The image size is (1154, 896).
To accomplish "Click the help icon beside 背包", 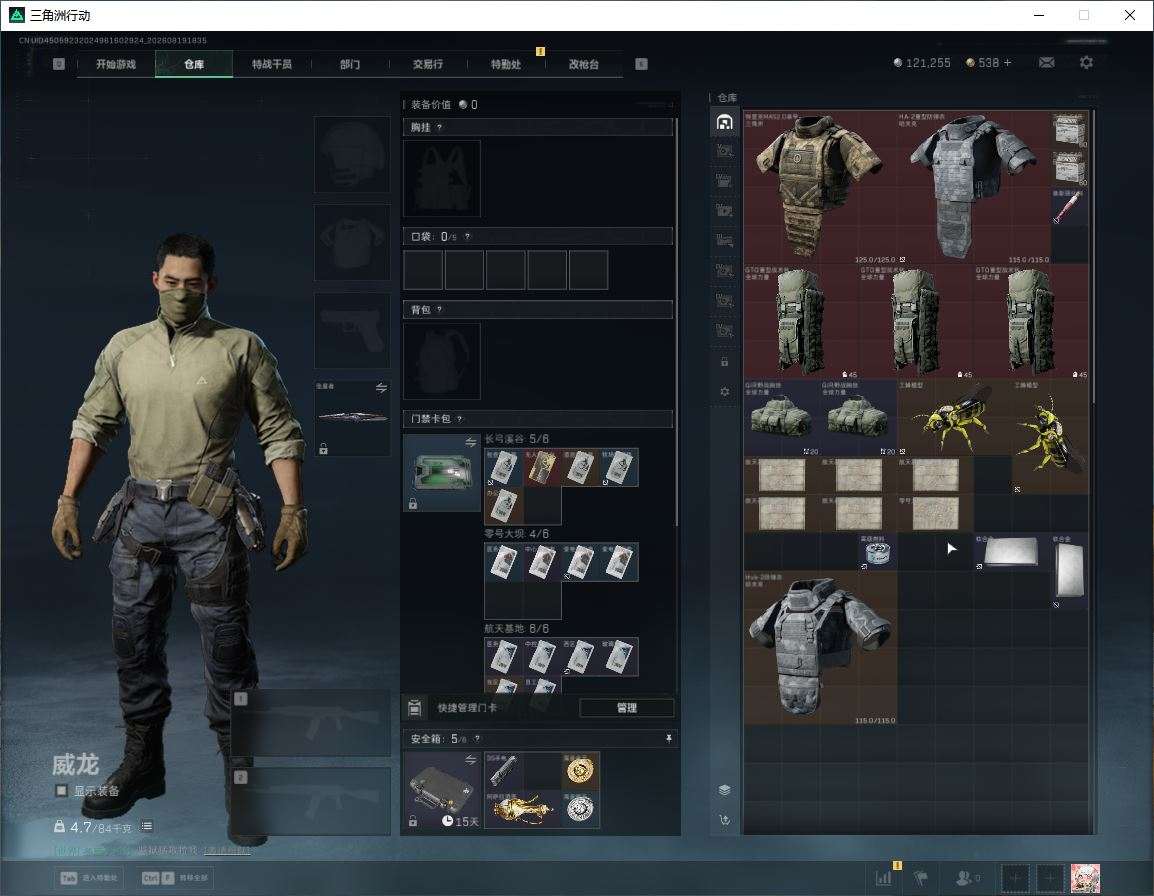I will 439,309.
